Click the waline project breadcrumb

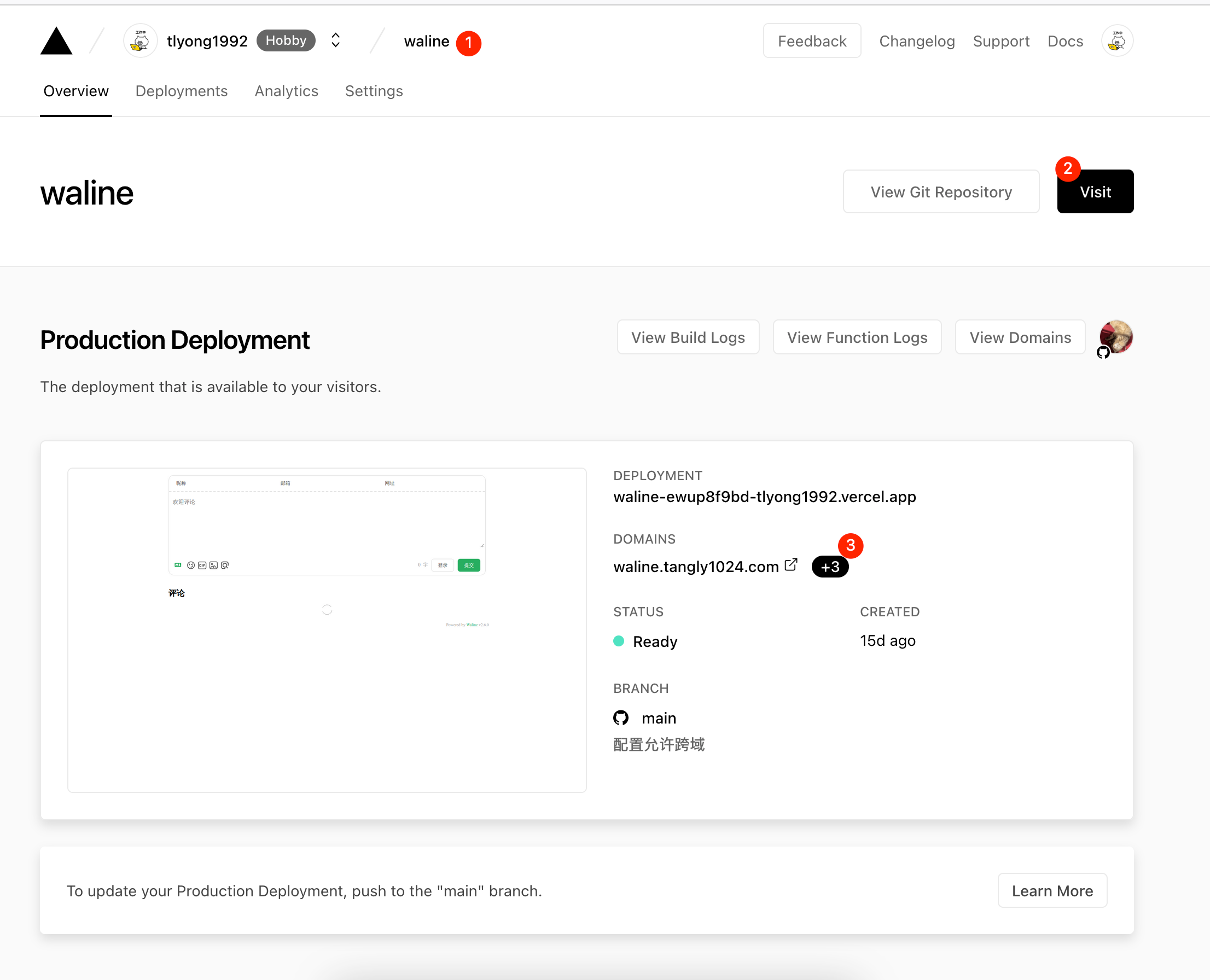point(426,41)
